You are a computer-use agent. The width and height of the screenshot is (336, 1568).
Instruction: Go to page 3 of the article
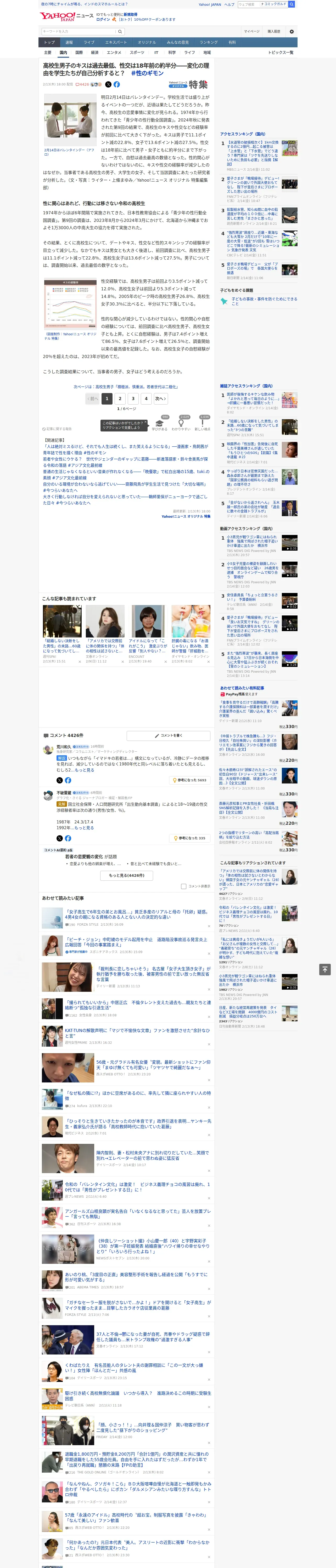tap(133, 399)
